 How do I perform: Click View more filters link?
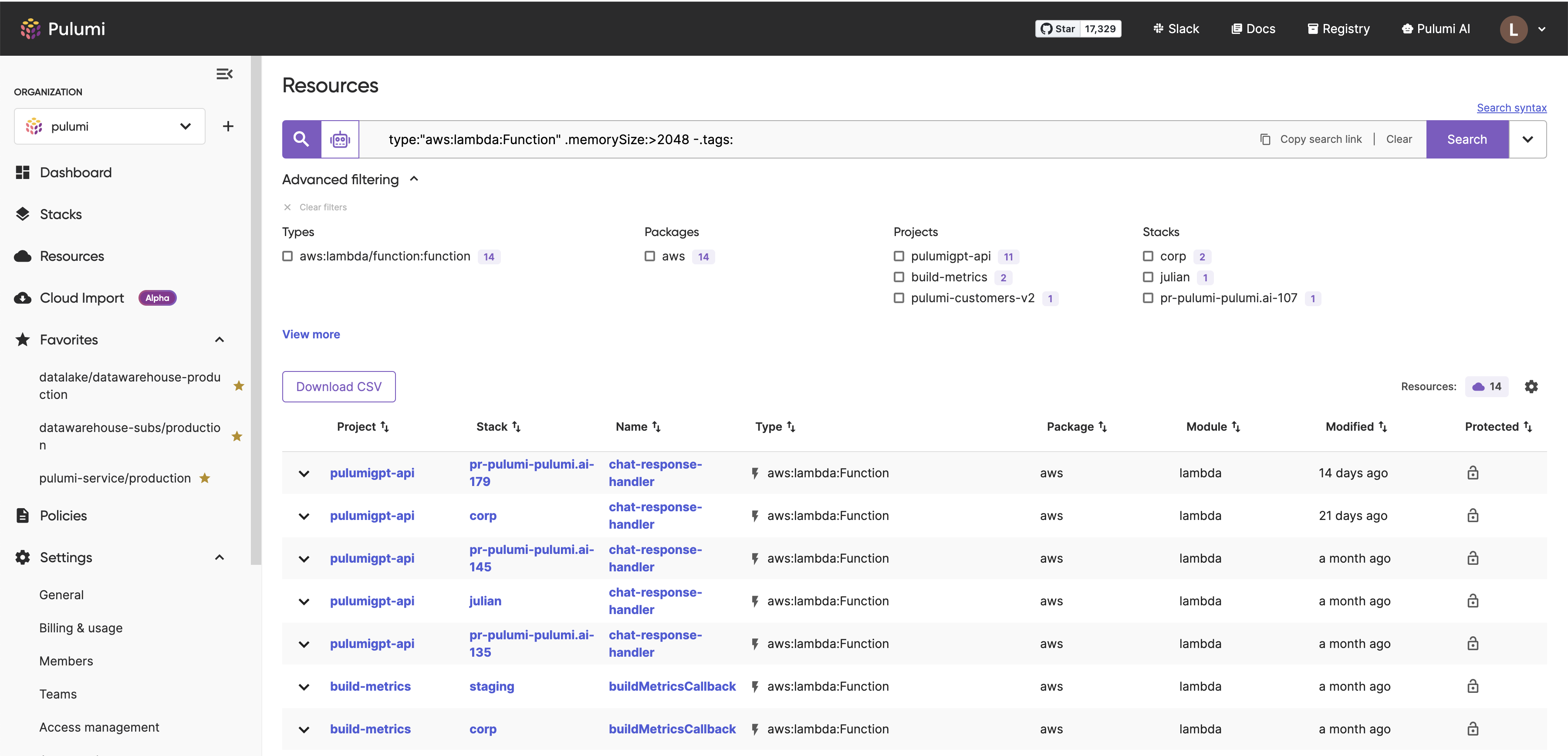point(311,334)
